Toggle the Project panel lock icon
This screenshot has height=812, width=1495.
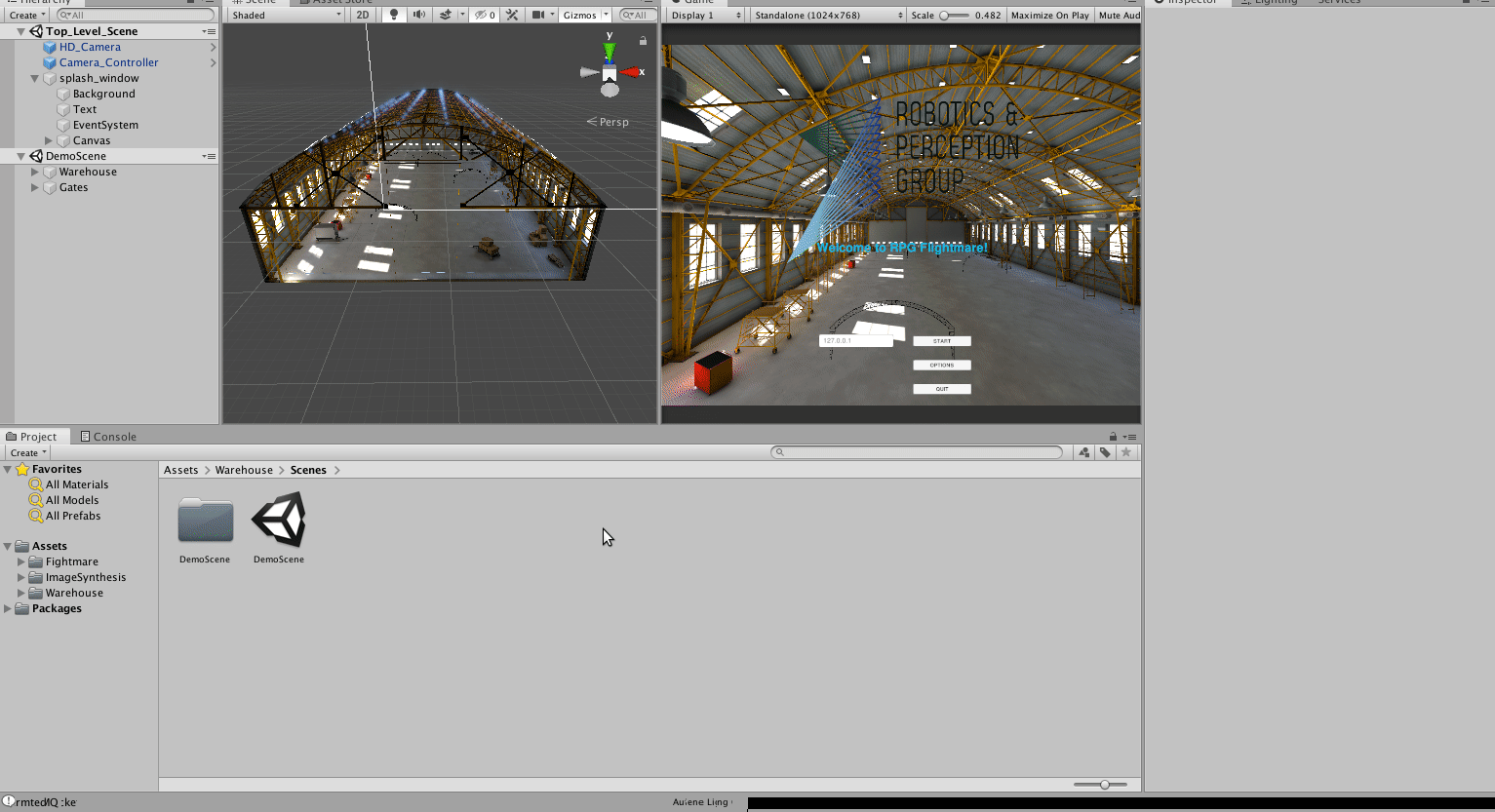[1113, 437]
